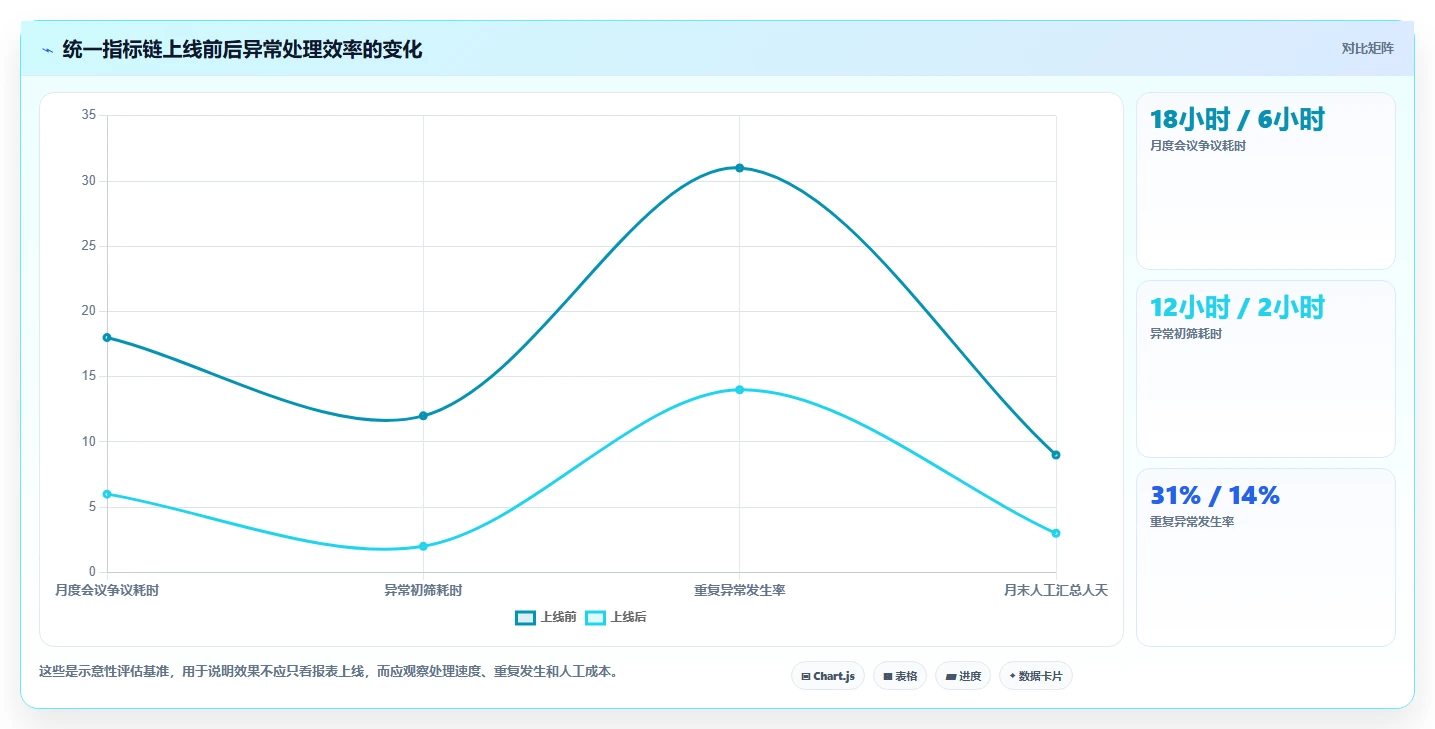Click the footnote starting 这些是示意性评估基准
Image resolution: width=1435 pixels, height=729 pixels.
[x=331, y=672]
